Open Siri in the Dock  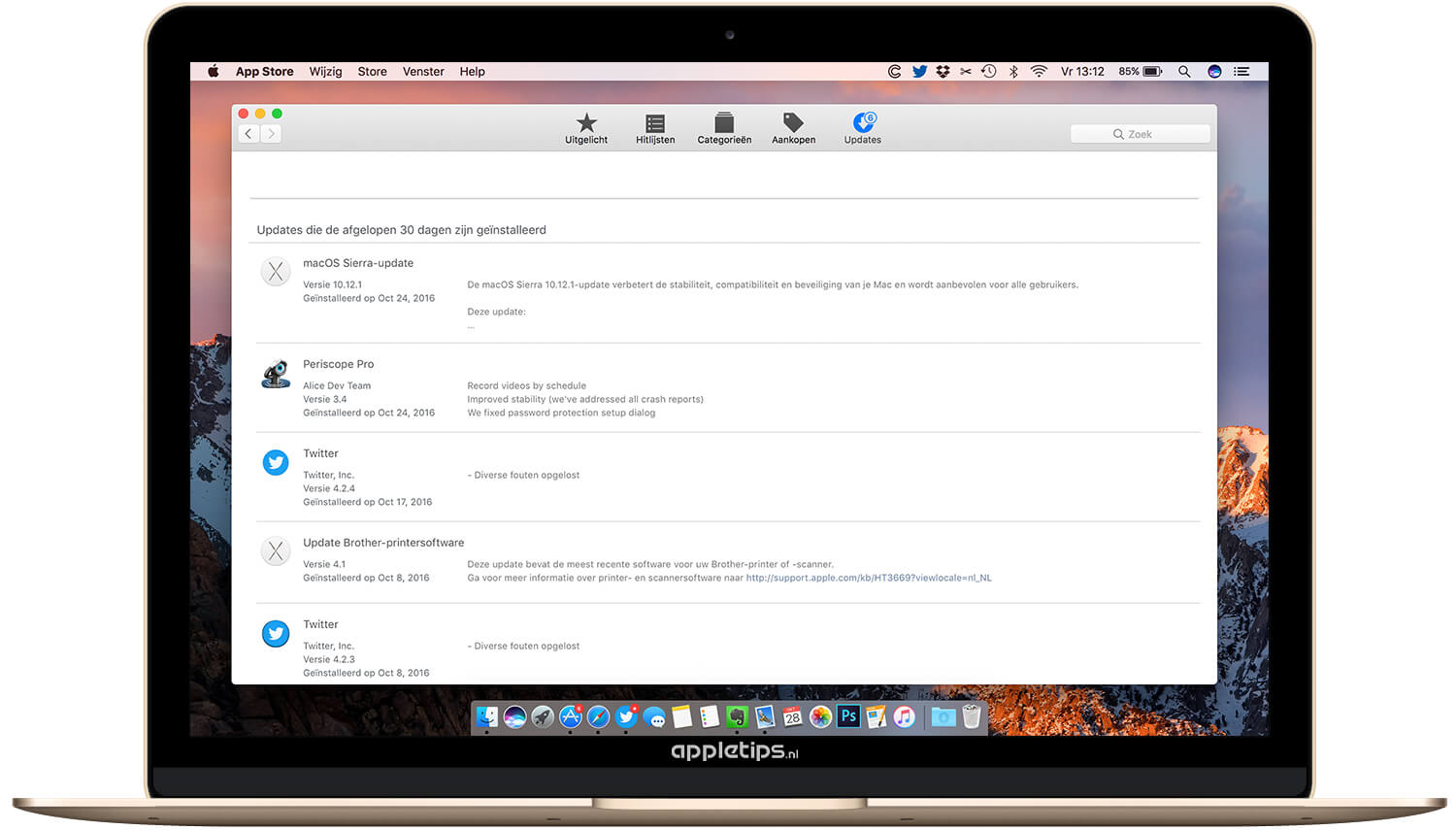coord(514,716)
